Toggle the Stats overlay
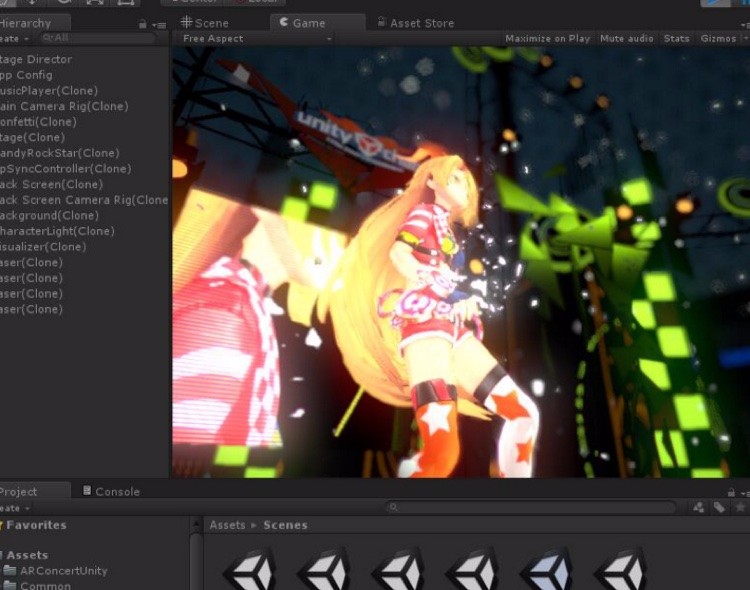 676,39
